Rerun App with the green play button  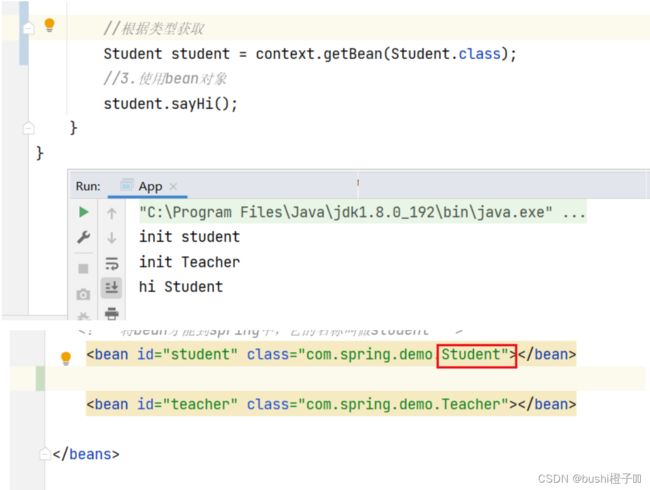(84, 212)
